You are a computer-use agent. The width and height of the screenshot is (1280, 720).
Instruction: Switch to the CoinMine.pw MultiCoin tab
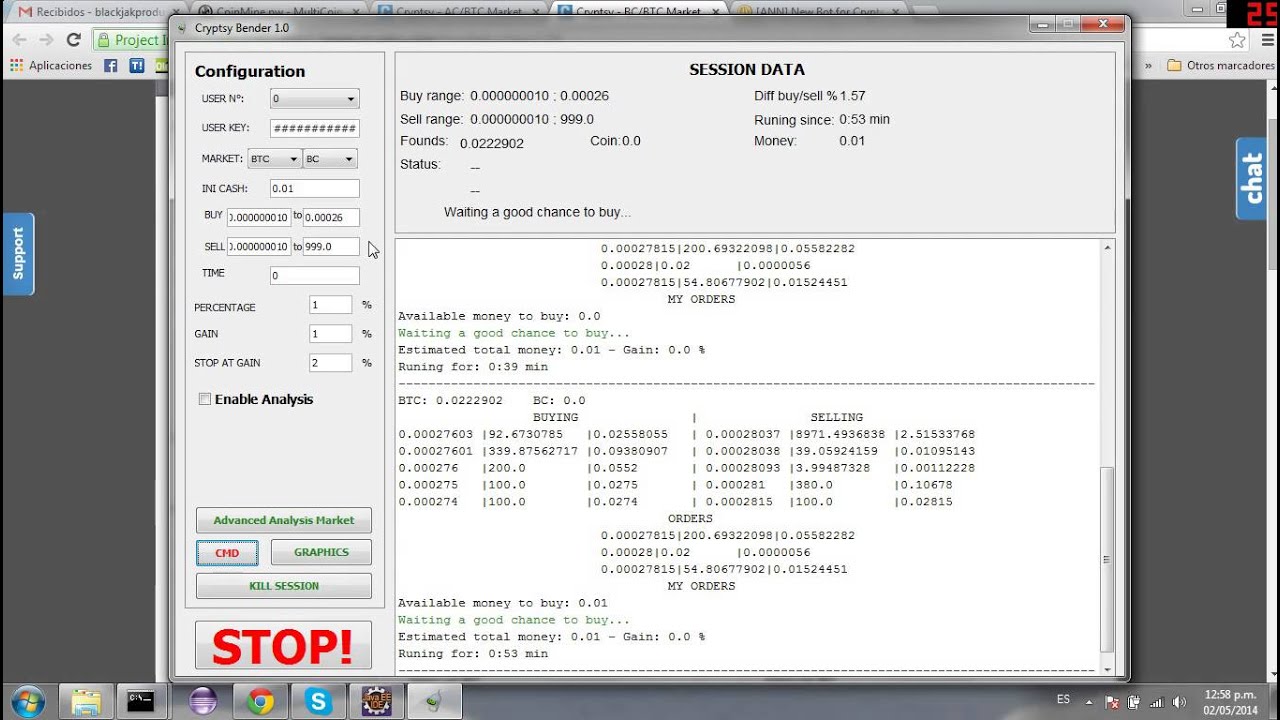click(279, 12)
